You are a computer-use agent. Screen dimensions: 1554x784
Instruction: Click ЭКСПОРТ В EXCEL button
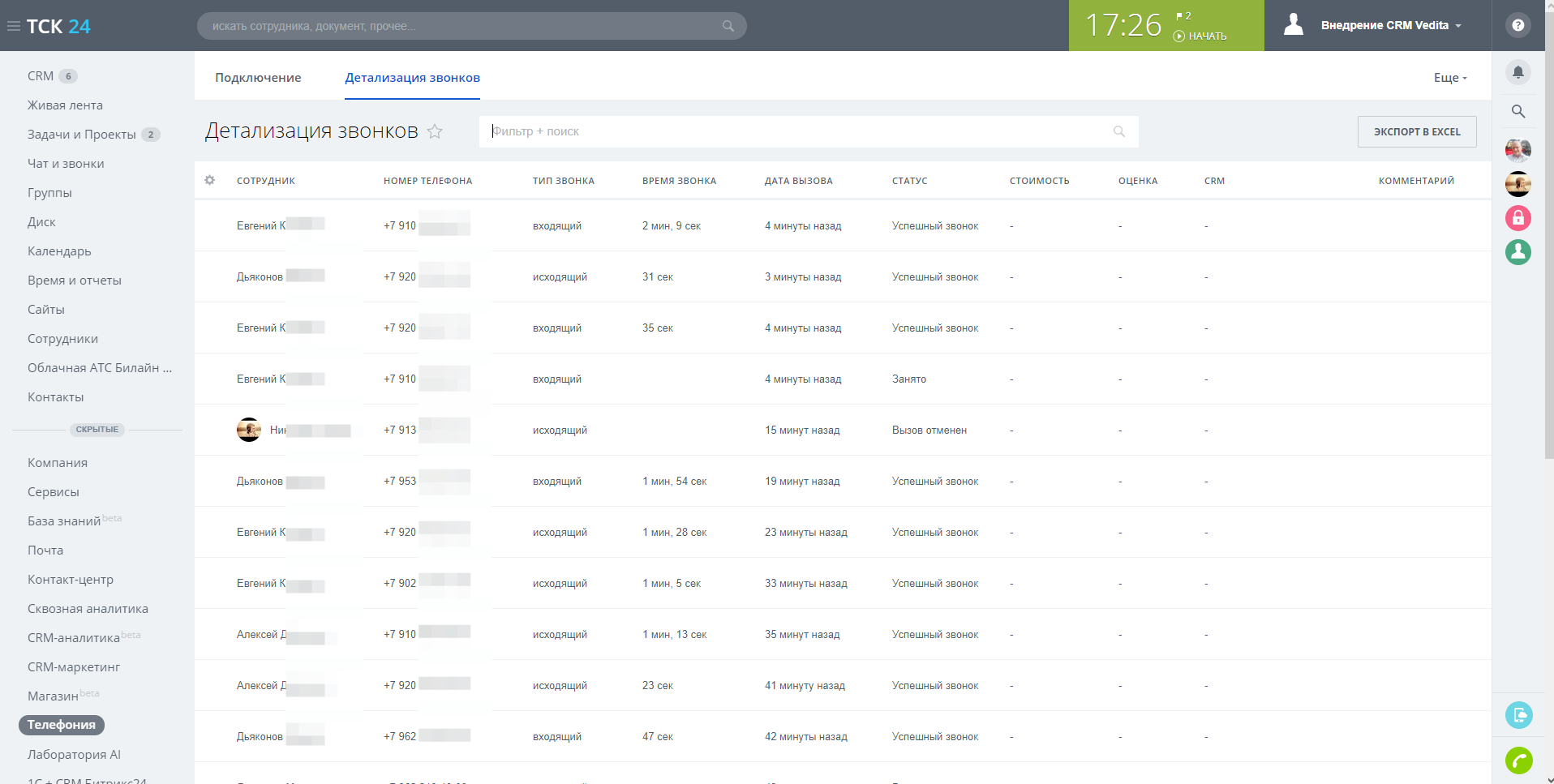tap(1416, 131)
